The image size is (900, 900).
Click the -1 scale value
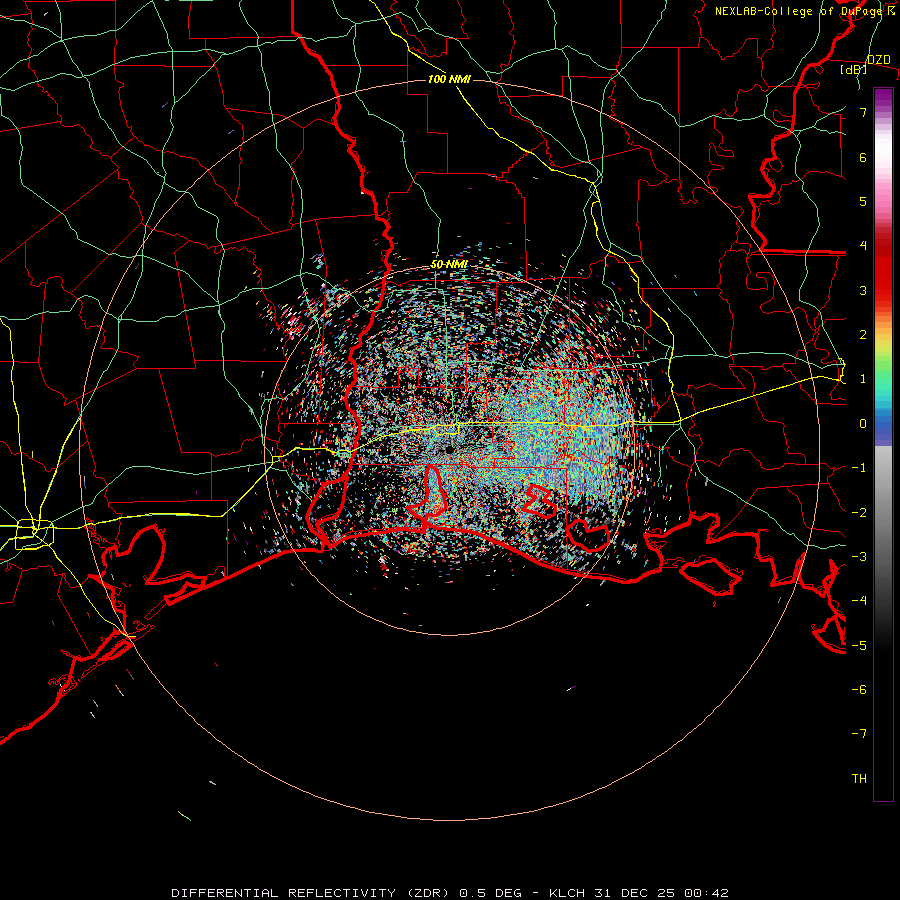tap(859, 468)
